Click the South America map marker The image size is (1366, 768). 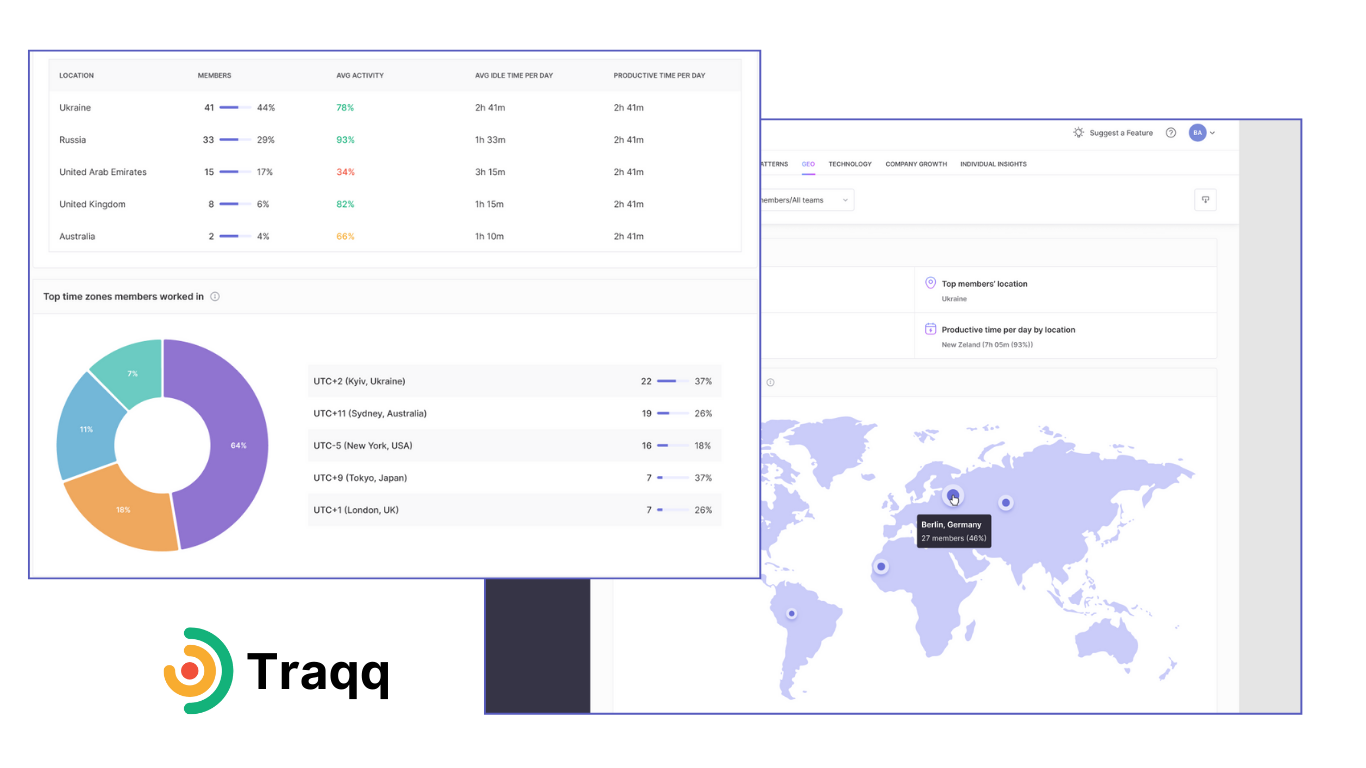pos(791,613)
